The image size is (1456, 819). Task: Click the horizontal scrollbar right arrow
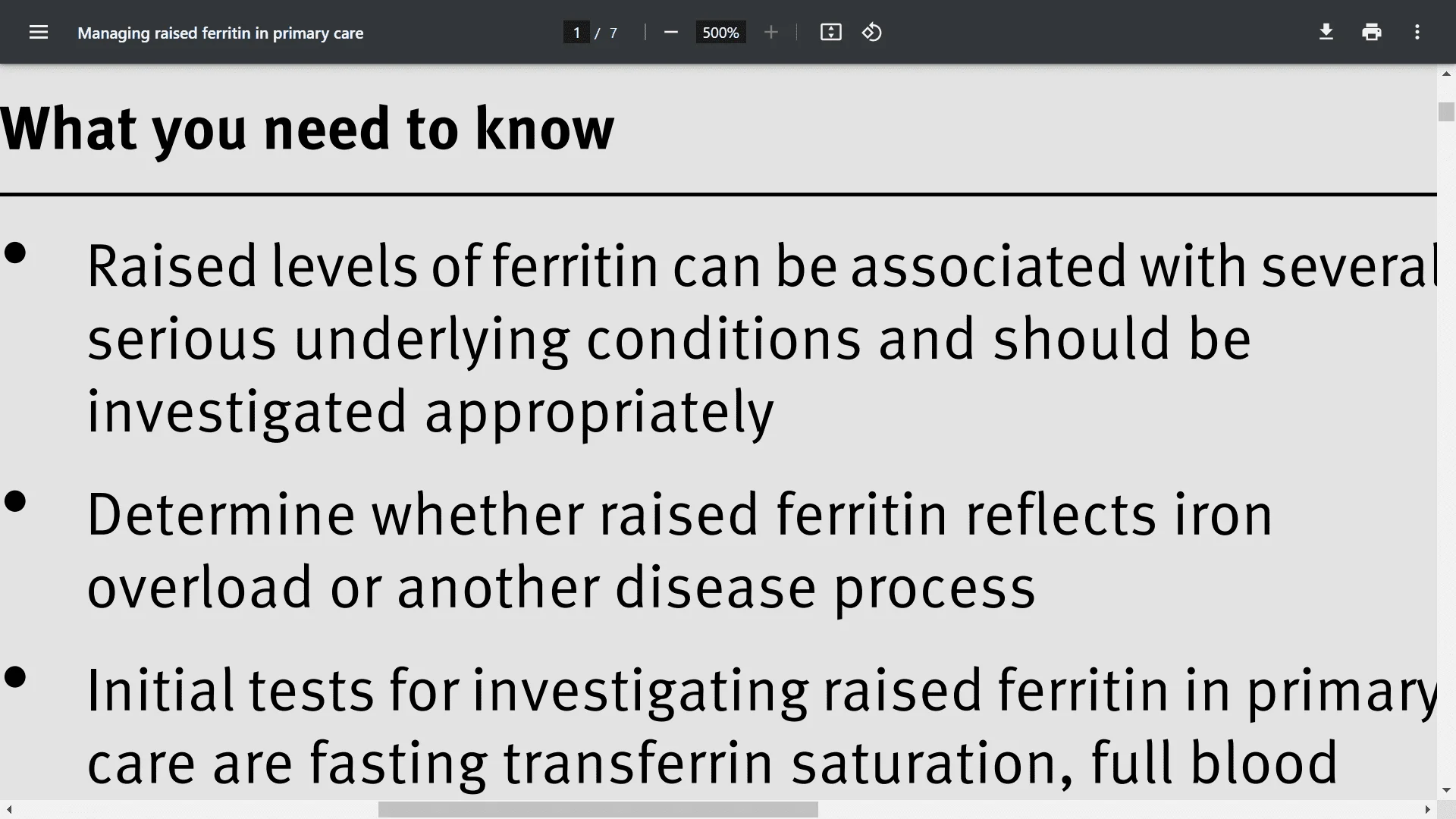1428,810
